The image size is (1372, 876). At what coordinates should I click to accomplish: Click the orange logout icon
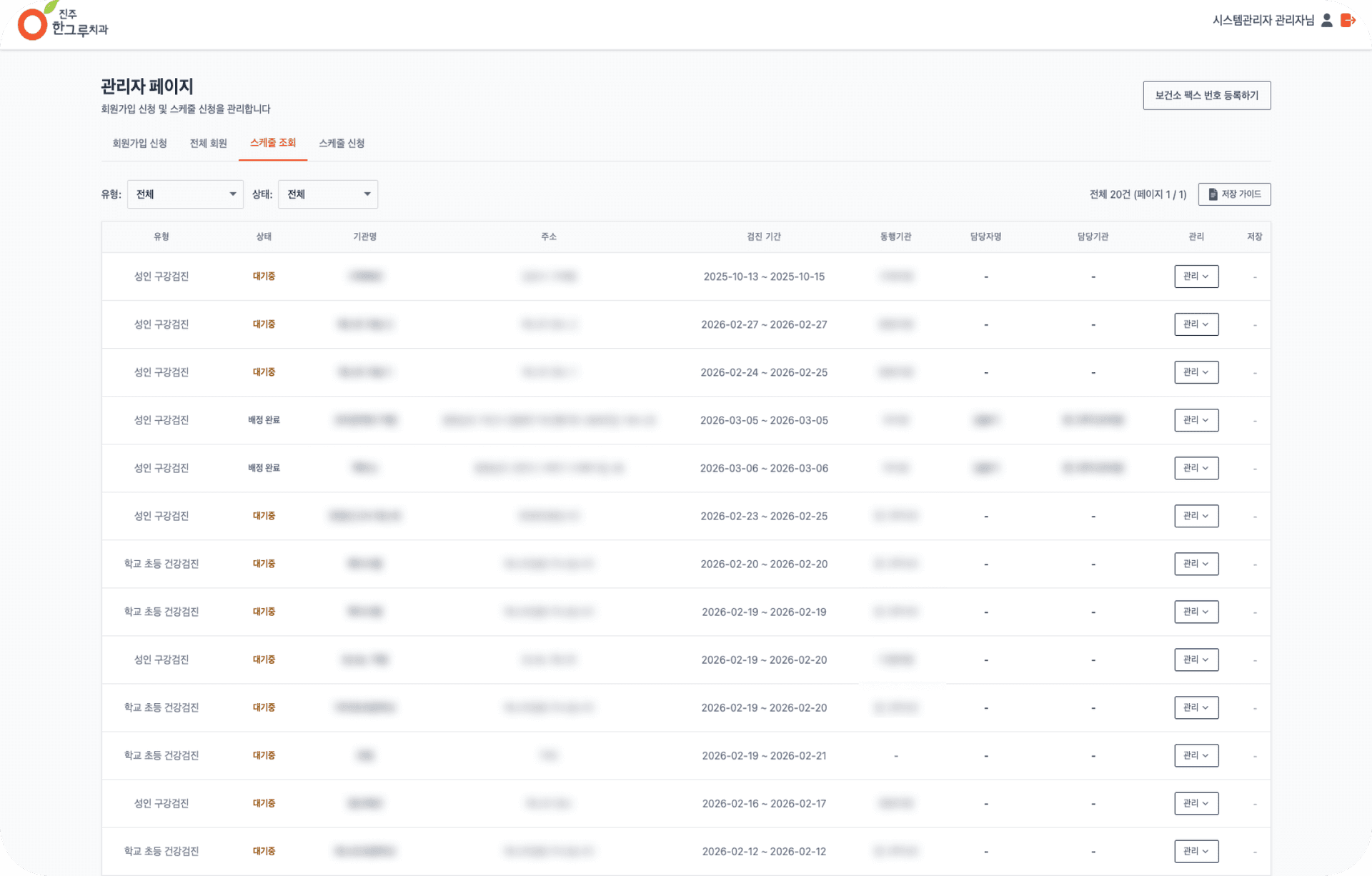(x=1348, y=21)
